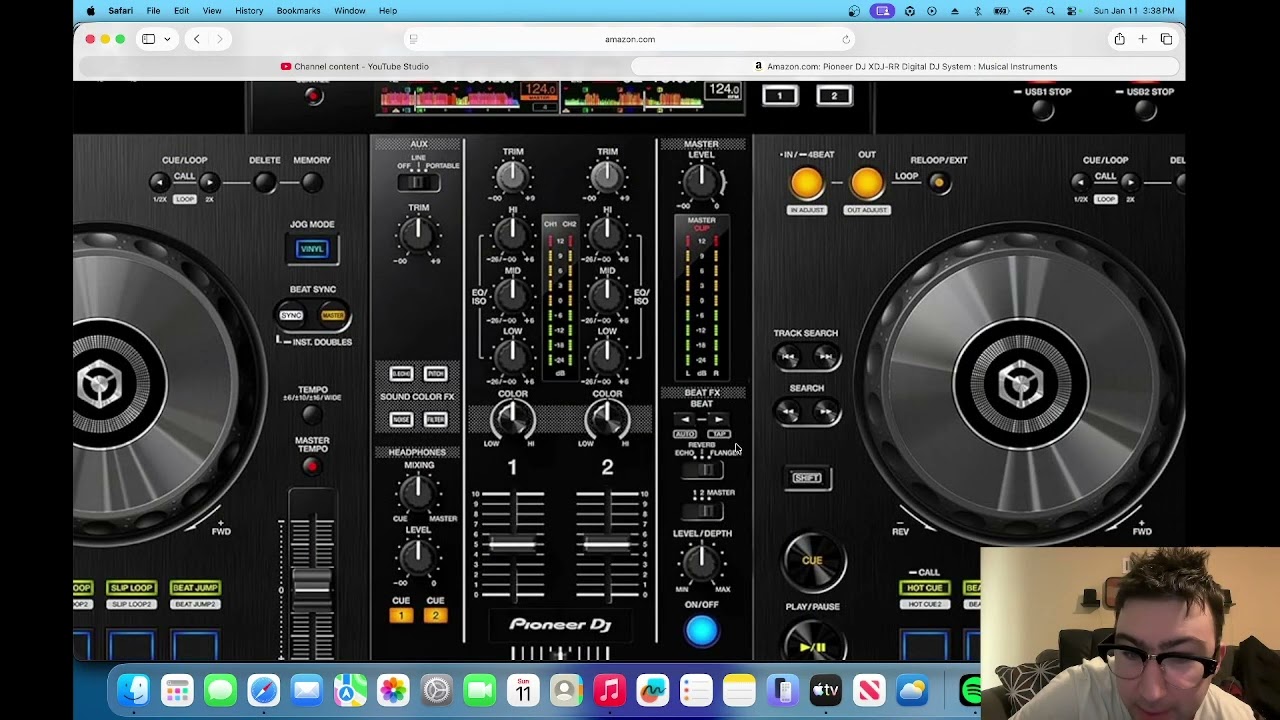1280x720 pixels.
Task: Click the deck 1 select button
Action: pyautogui.click(x=780, y=96)
